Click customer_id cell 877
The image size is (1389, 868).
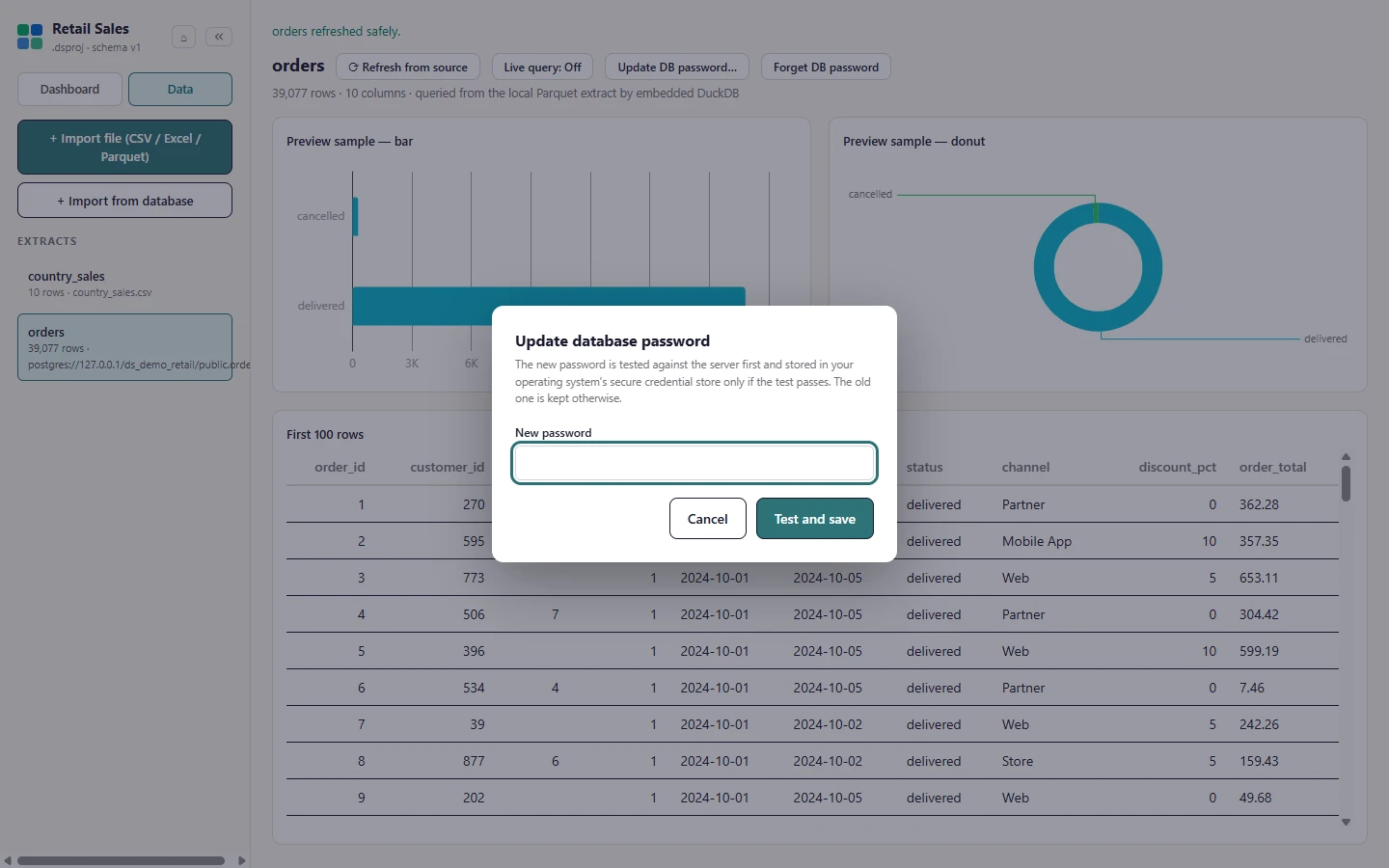[x=474, y=761]
